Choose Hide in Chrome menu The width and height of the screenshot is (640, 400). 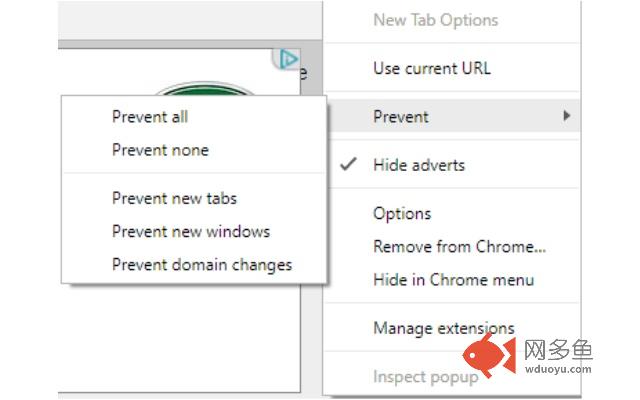(453, 280)
